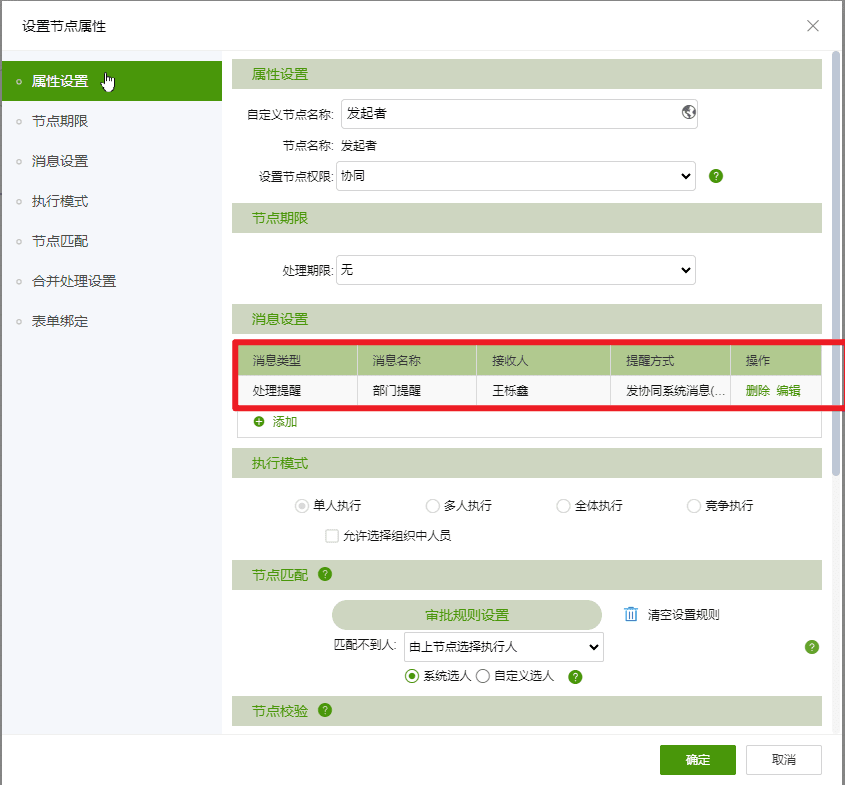This screenshot has width=845, height=785.
Task: Click the globe icon in node name field
Action: pyautogui.click(x=688, y=112)
